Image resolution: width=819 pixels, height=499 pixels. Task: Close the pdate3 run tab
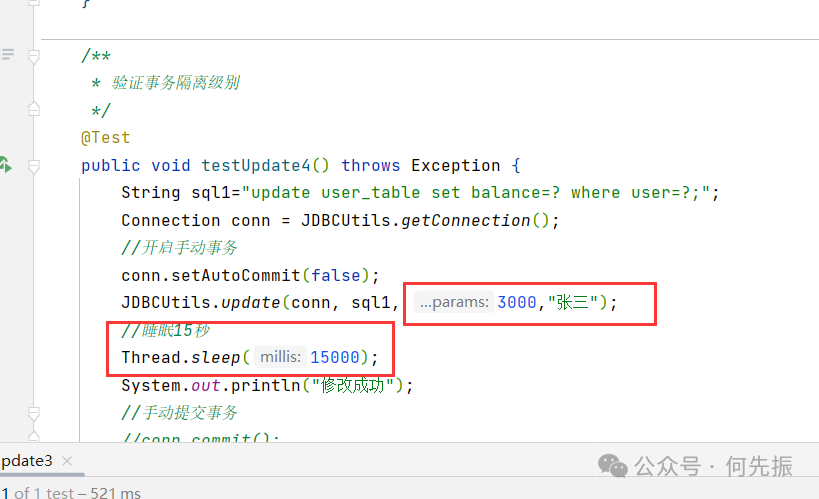(67, 461)
